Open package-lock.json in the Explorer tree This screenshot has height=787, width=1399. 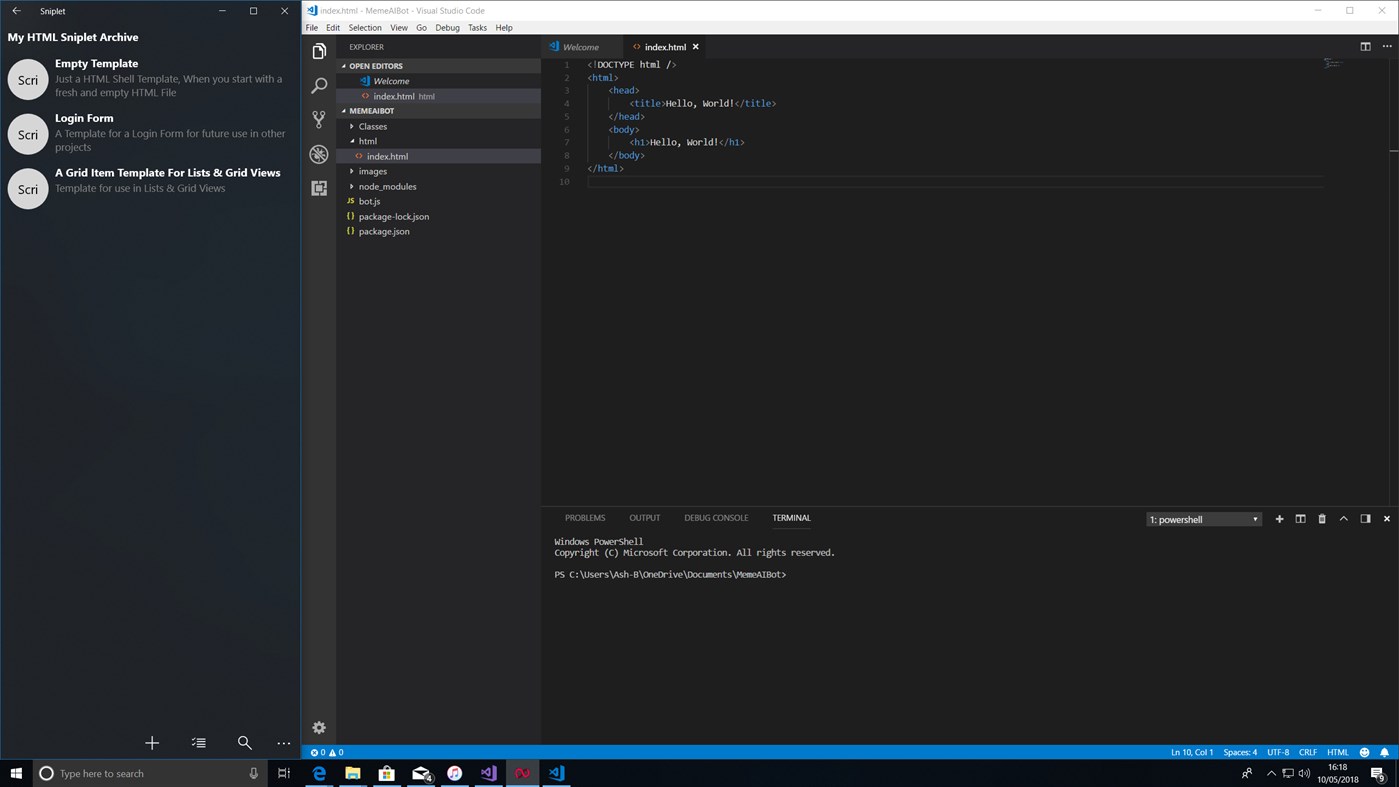coord(439,216)
